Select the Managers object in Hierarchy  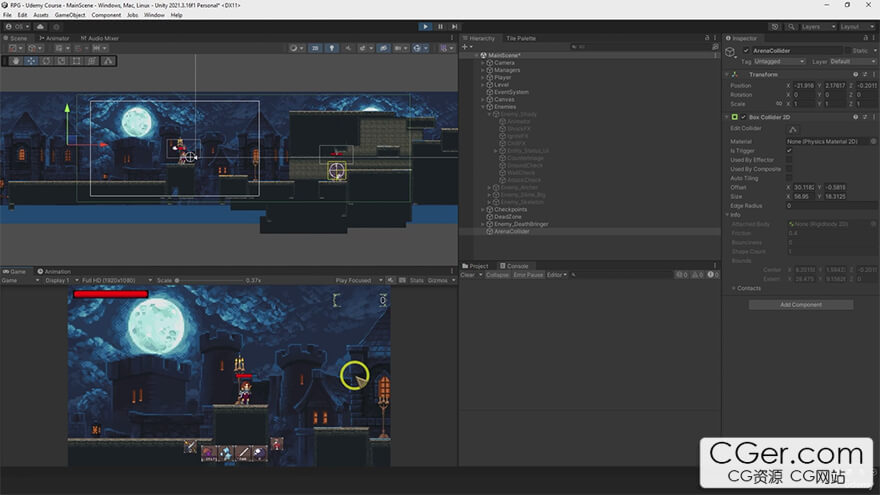(507, 70)
